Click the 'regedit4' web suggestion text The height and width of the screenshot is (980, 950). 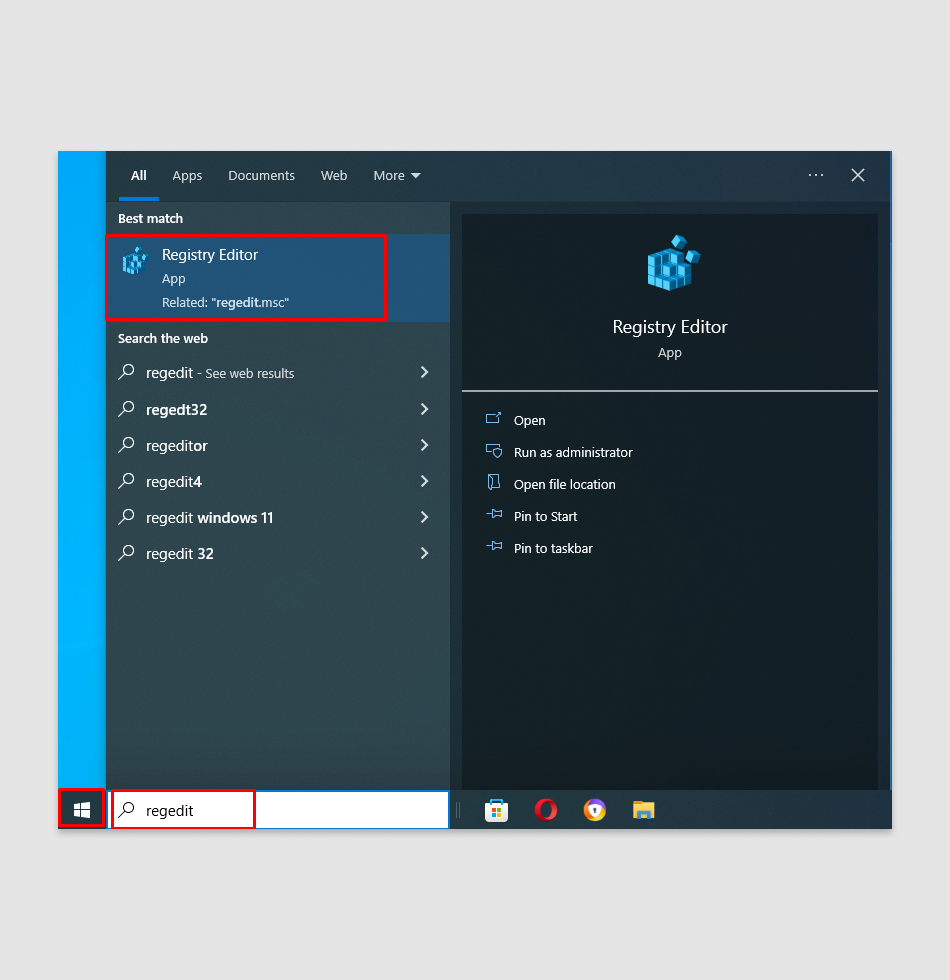[x=174, y=482]
